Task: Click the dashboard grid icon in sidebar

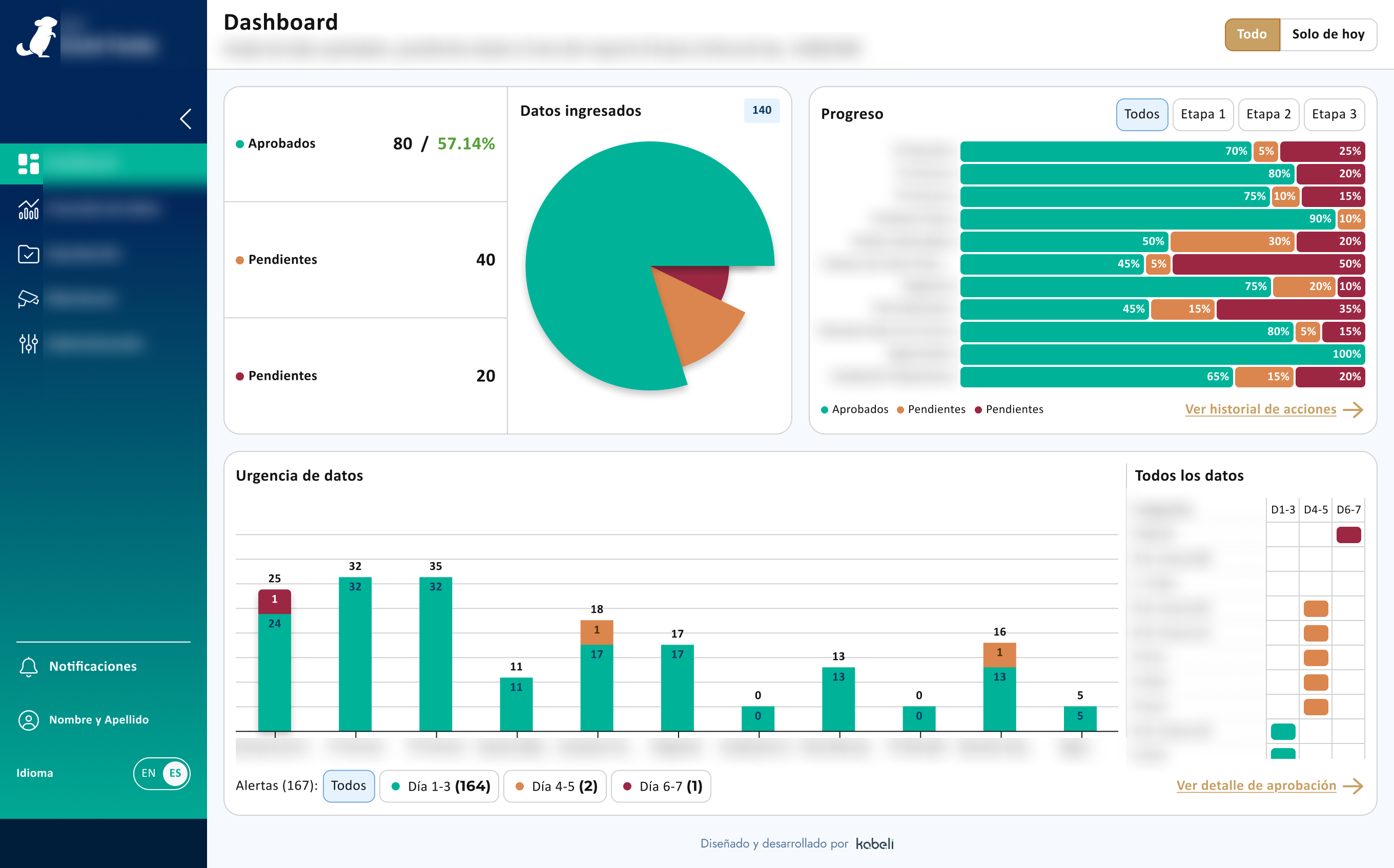Action: [x=28, y=163]
